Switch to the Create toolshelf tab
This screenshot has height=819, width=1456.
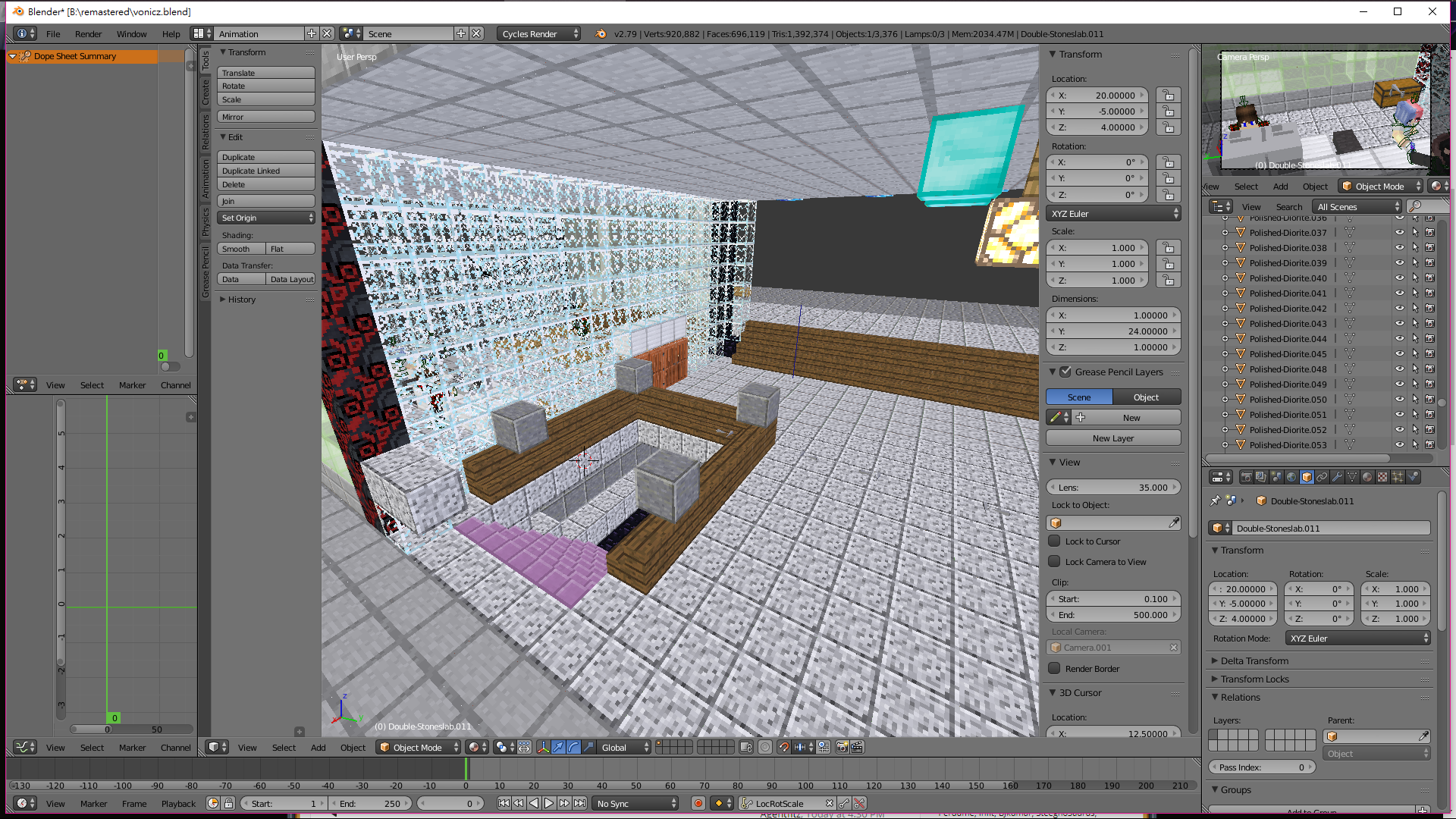206,93
